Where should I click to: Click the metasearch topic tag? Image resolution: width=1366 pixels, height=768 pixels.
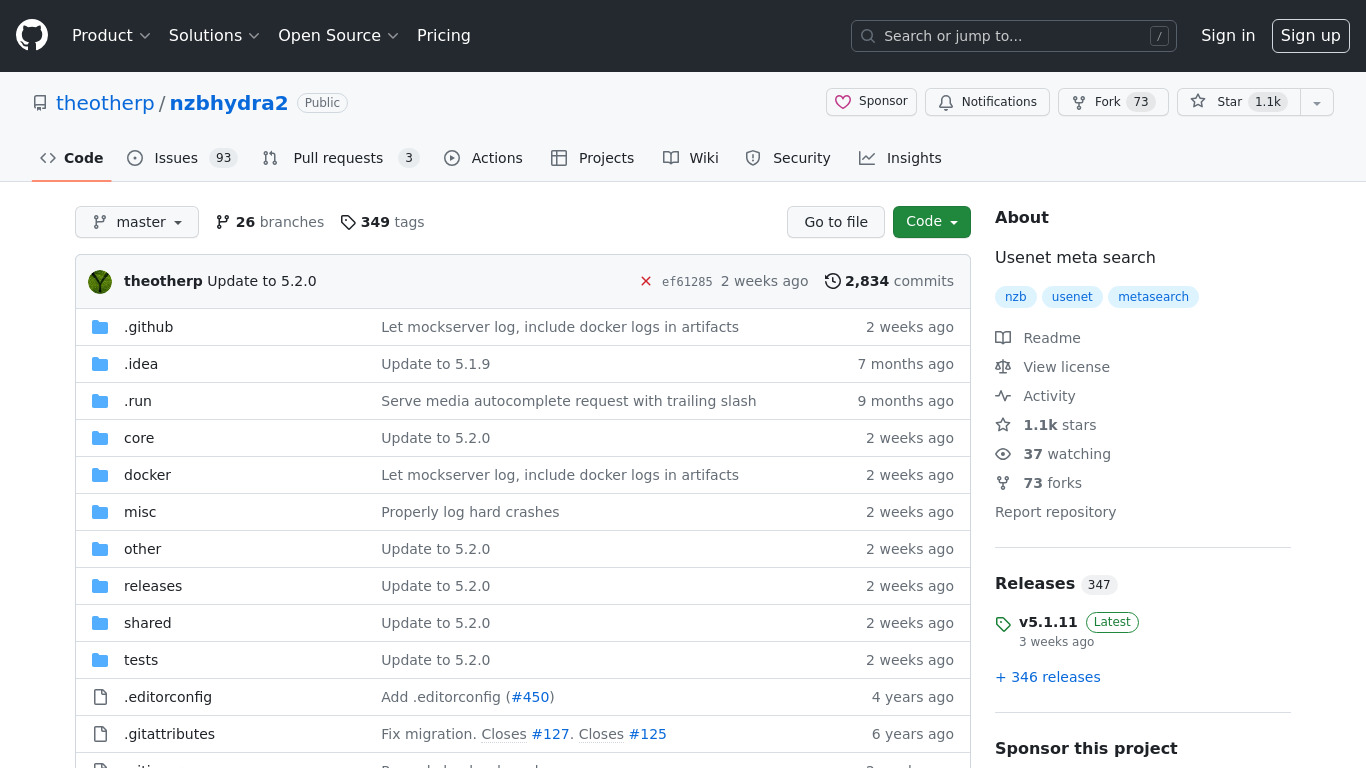[1153, 297]
